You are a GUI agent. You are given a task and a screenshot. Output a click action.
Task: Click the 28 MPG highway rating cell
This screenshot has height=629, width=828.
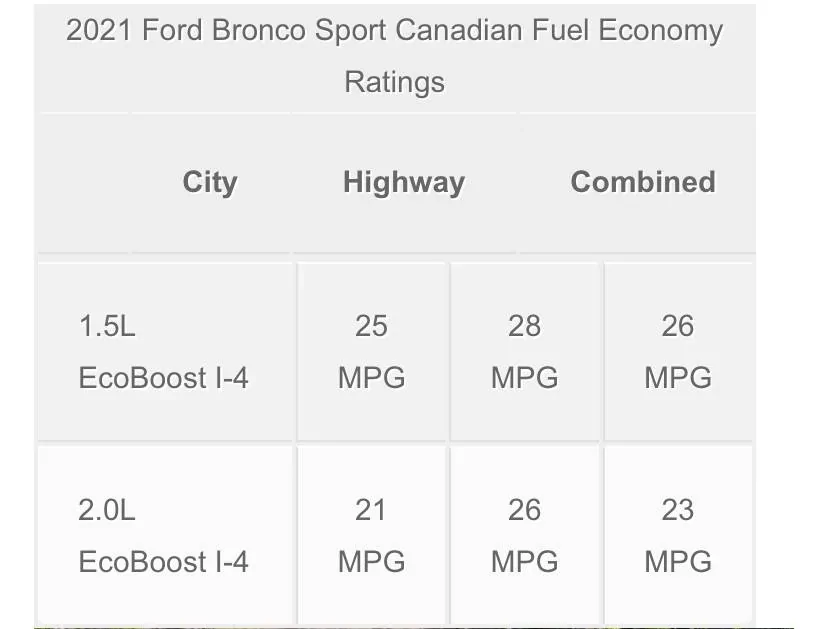(524, 351)
